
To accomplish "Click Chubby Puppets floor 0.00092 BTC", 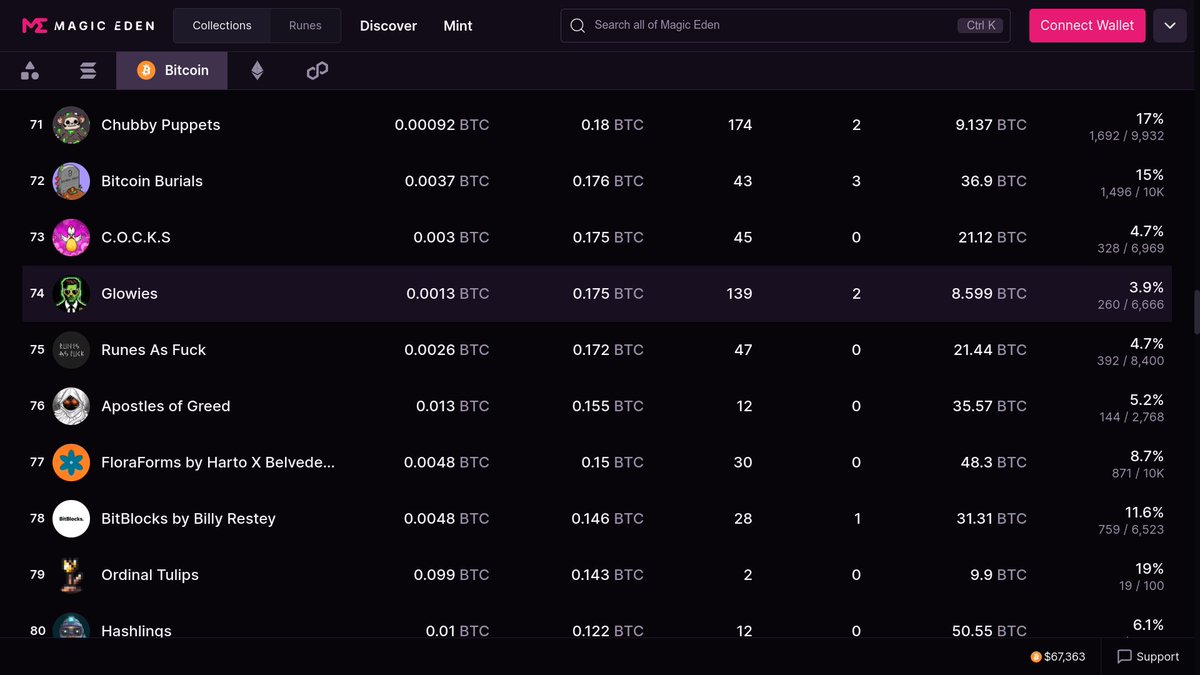I will (442, 125).
